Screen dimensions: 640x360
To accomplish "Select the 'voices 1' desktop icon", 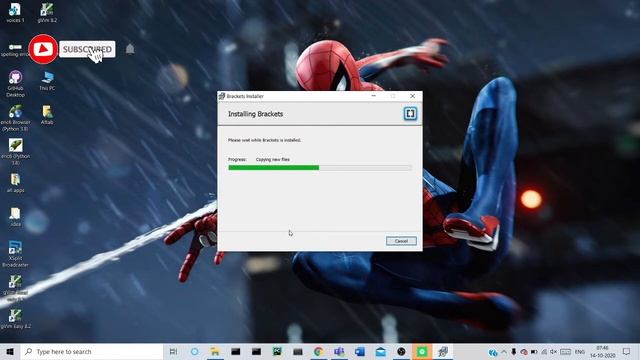I will pyautogui.click(x=15, y=12).
